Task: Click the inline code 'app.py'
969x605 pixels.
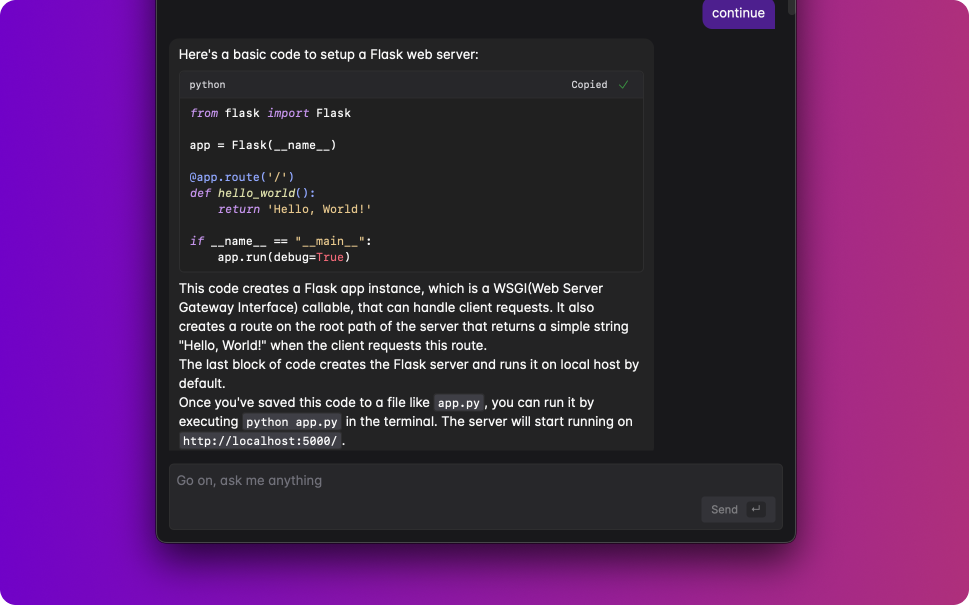Action: 459,403
